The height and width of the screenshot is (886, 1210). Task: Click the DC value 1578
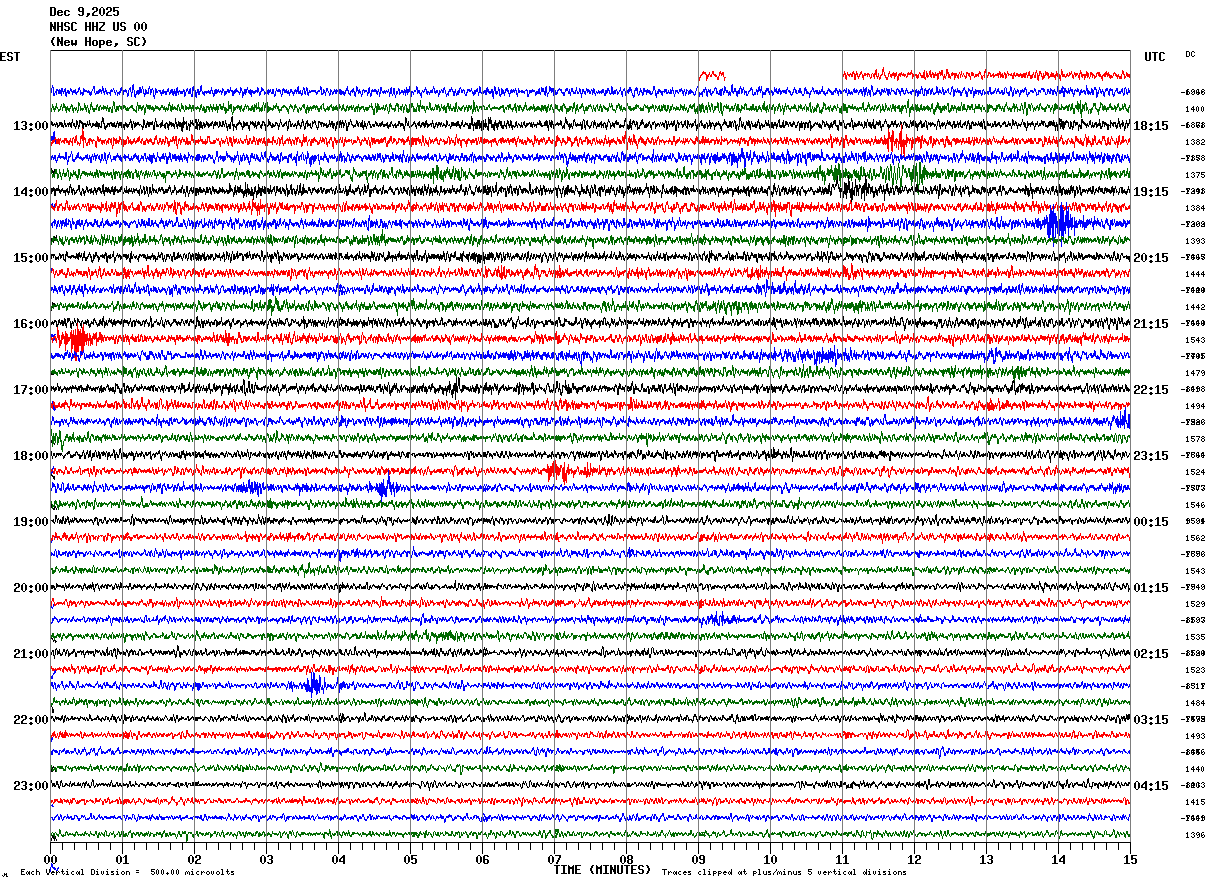coord(1195,439)
